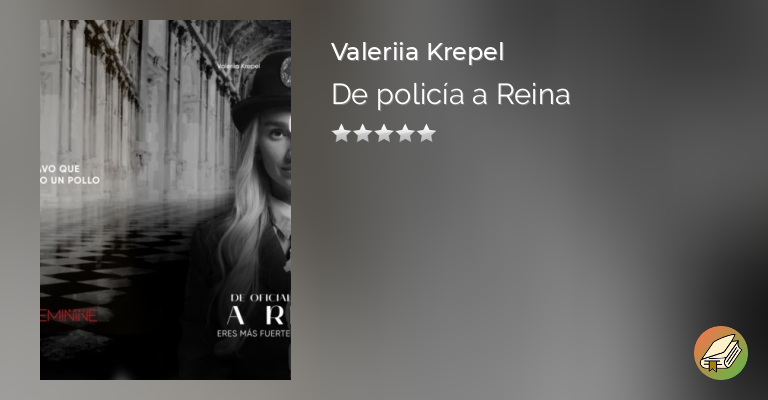
Task: Select the third rating star
Action: [x=384, y=133]
